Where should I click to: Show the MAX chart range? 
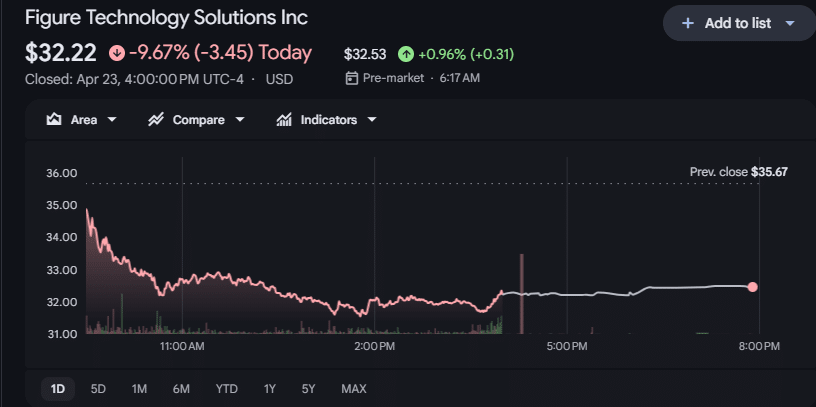coord(353,389)
